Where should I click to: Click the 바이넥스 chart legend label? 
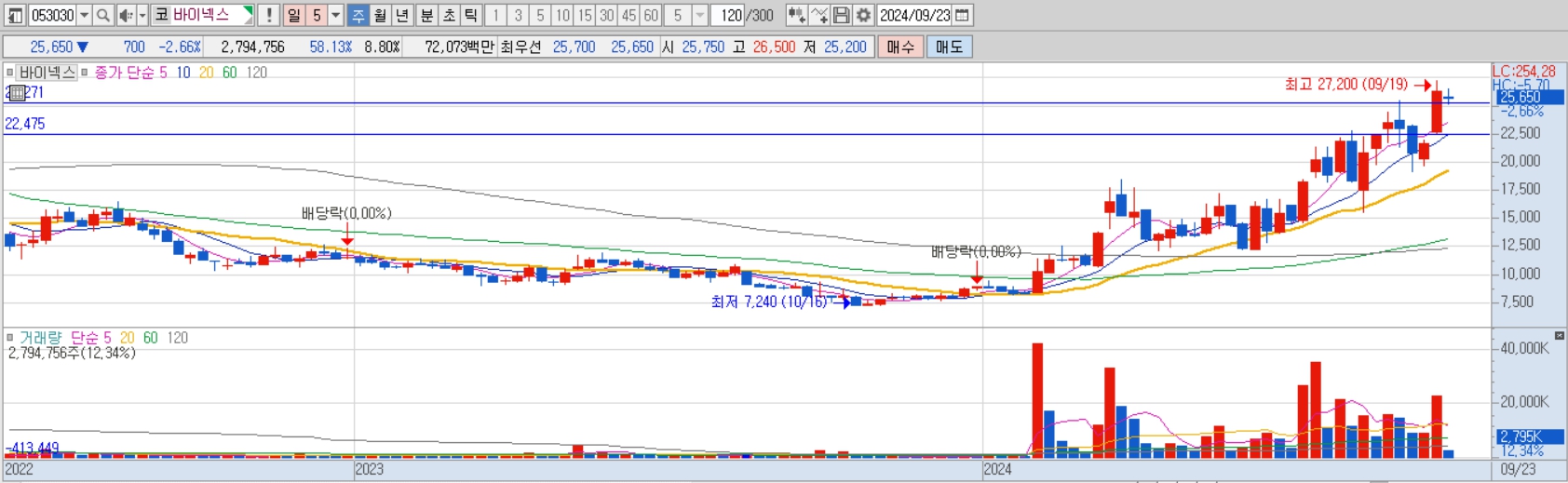tap(47, 73)
